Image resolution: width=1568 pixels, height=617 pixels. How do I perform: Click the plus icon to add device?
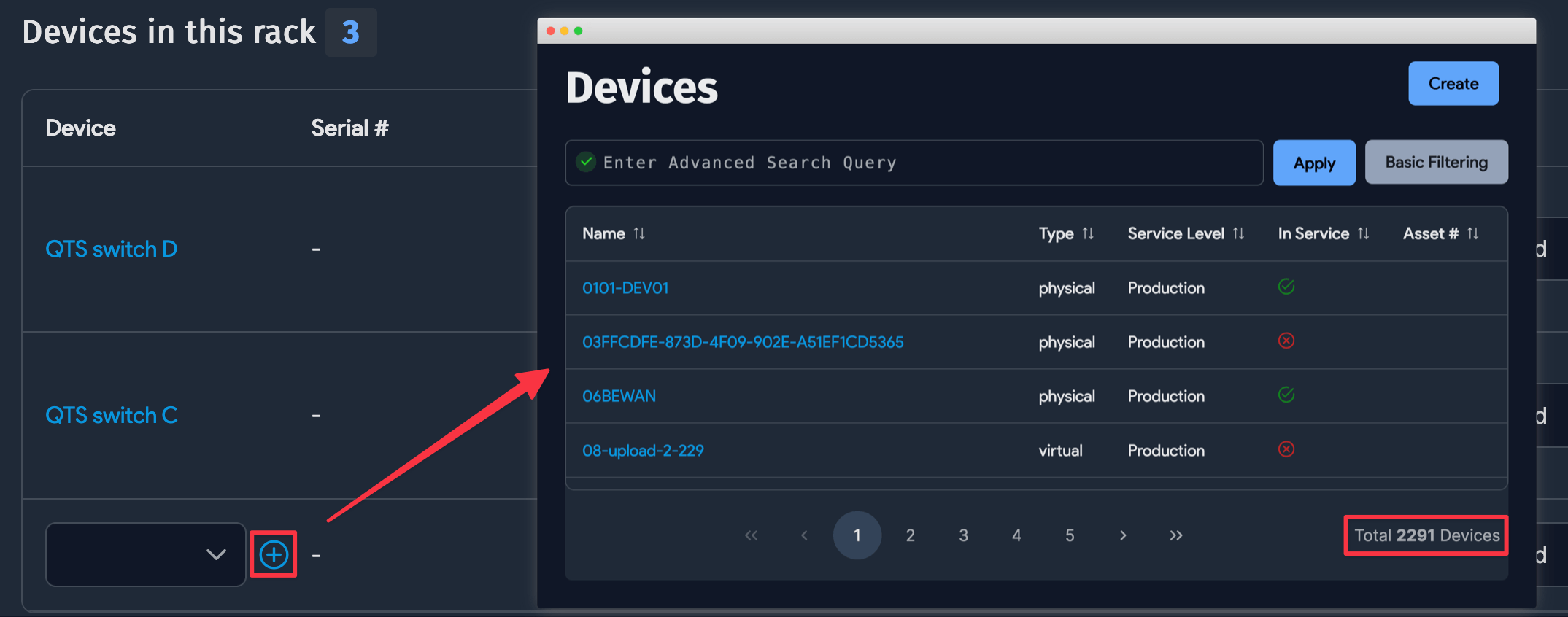coord(274,555)
